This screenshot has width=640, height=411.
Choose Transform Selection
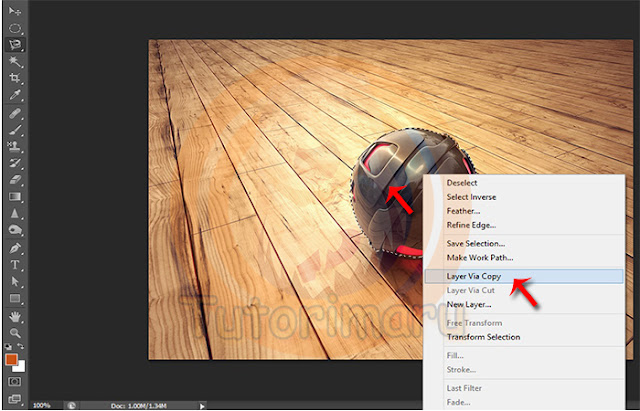coord(483,337)
